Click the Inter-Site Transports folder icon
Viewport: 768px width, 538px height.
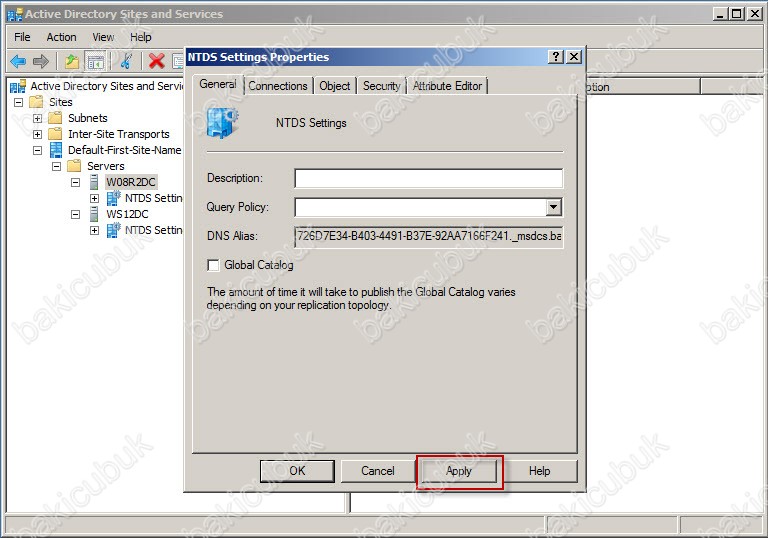[x=55, y=134]
